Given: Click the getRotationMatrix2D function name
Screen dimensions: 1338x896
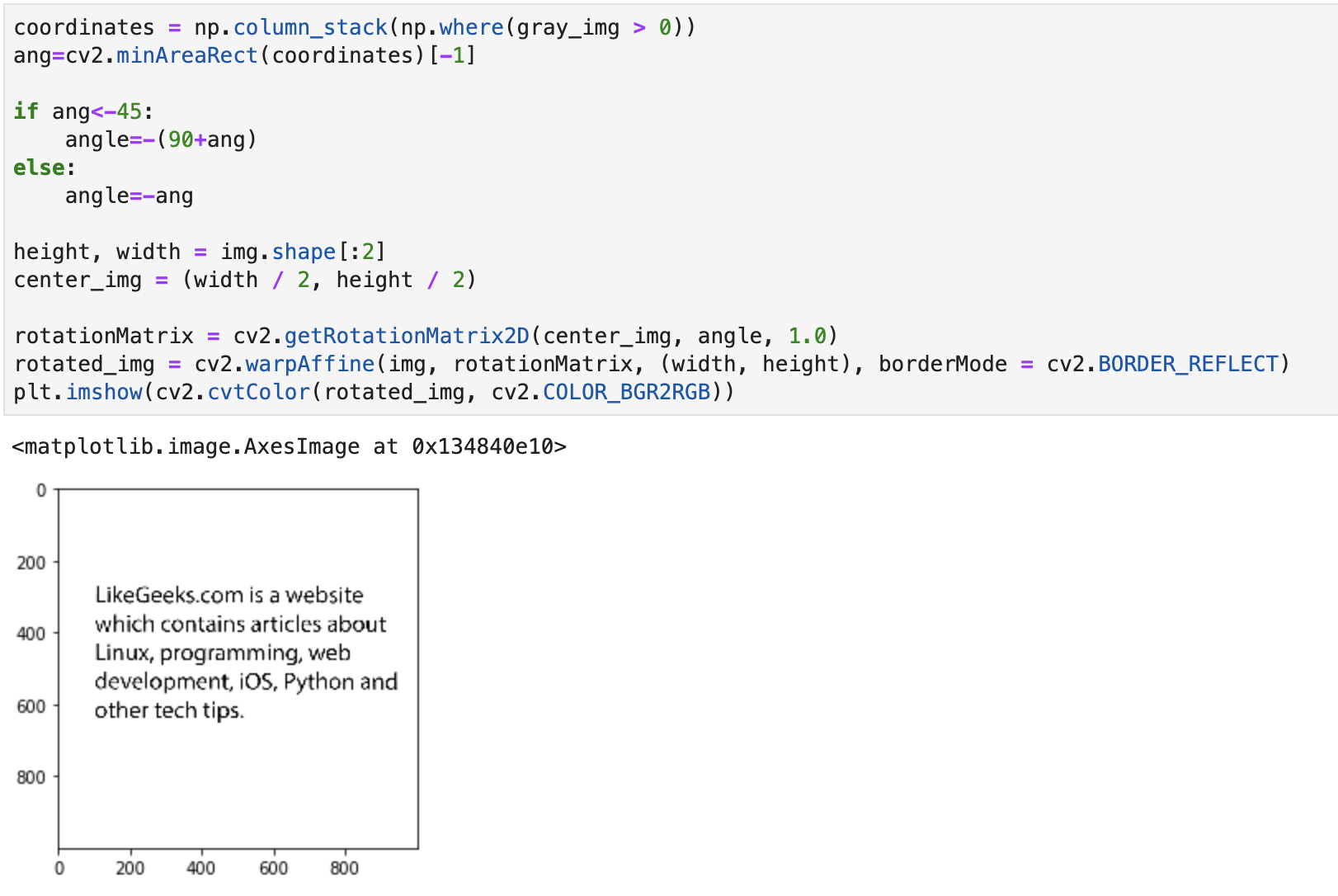Looking at the screenshot, I should 407,336.
